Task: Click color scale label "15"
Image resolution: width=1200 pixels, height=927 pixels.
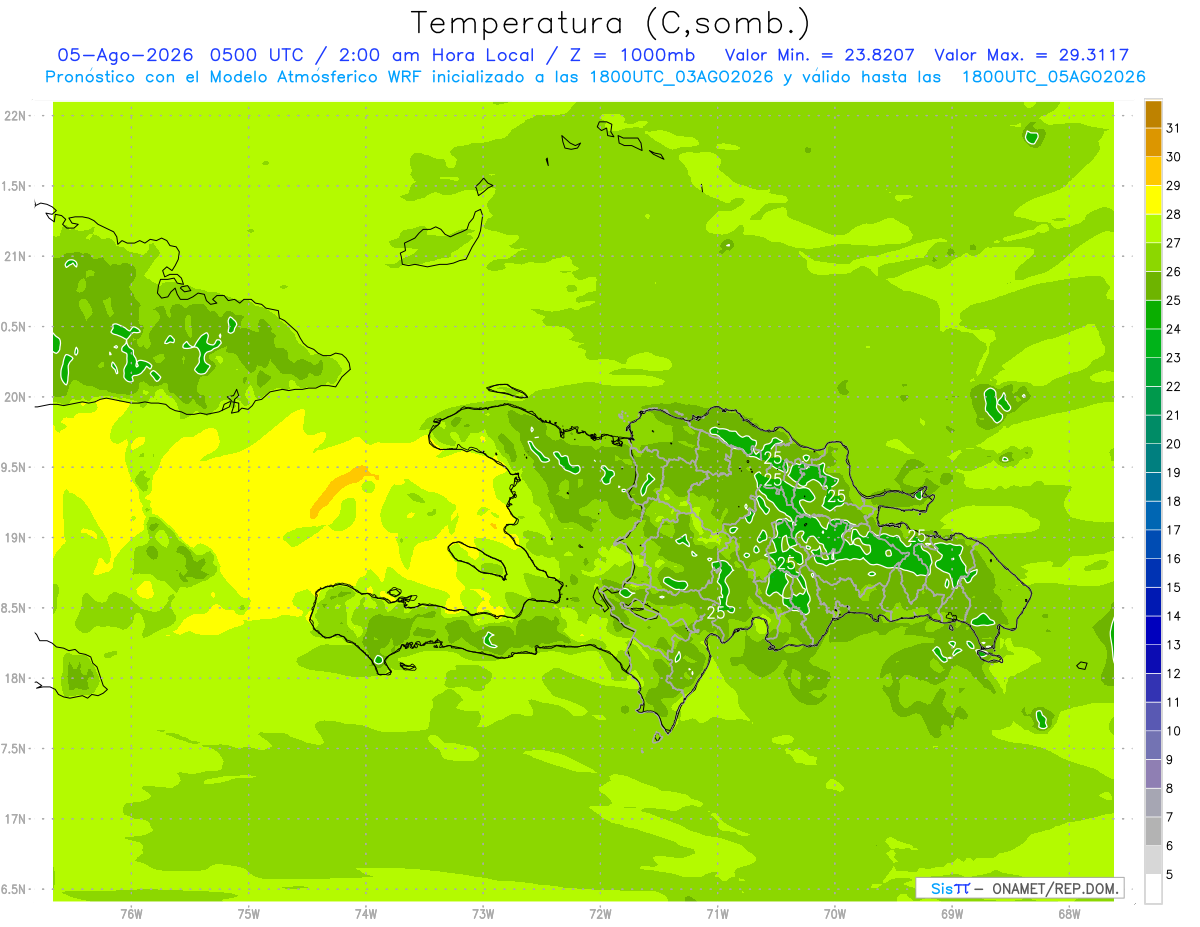Action: [x=1174, y=587]
